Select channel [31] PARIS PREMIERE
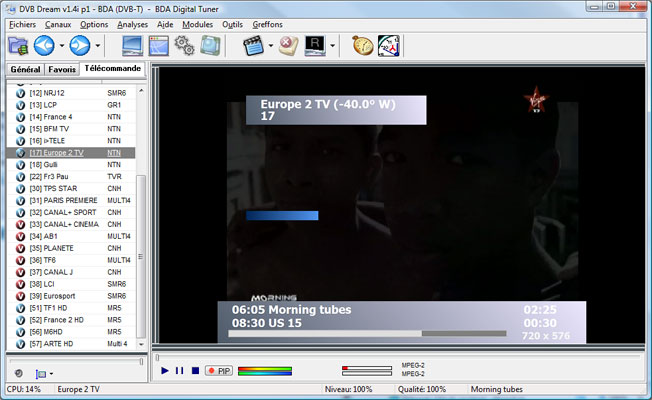652x400 pixels. pos(71,201)
